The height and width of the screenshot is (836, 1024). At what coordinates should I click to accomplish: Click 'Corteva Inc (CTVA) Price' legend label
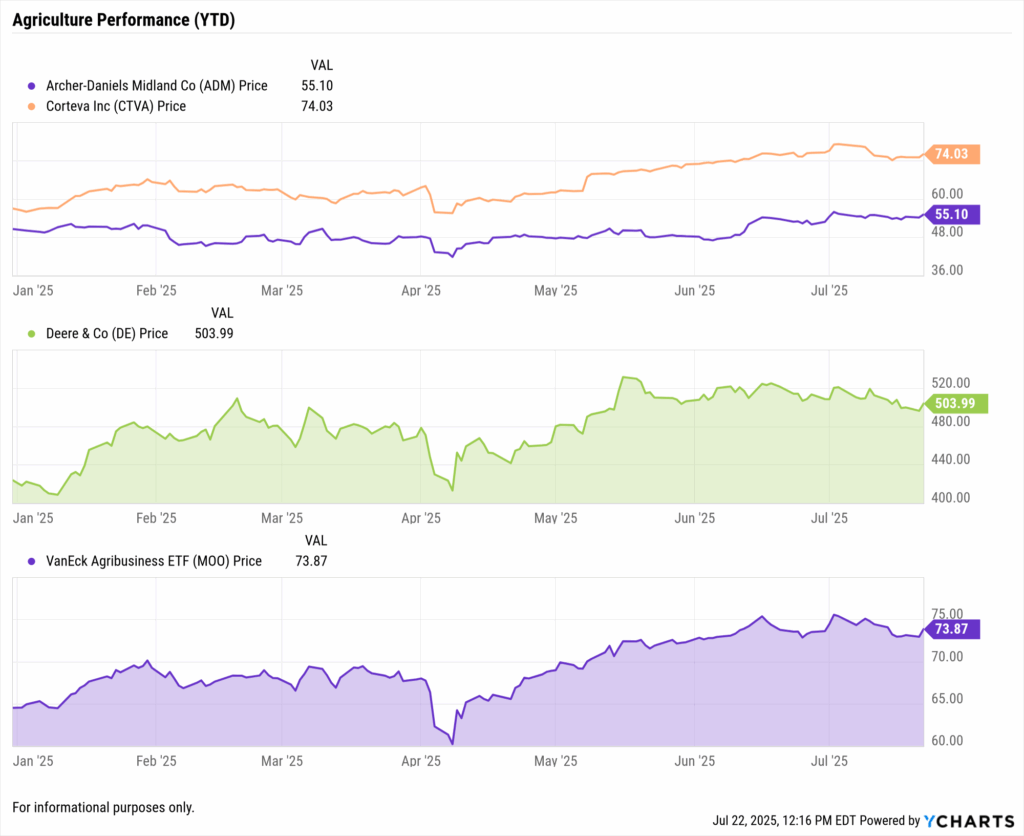116,106
